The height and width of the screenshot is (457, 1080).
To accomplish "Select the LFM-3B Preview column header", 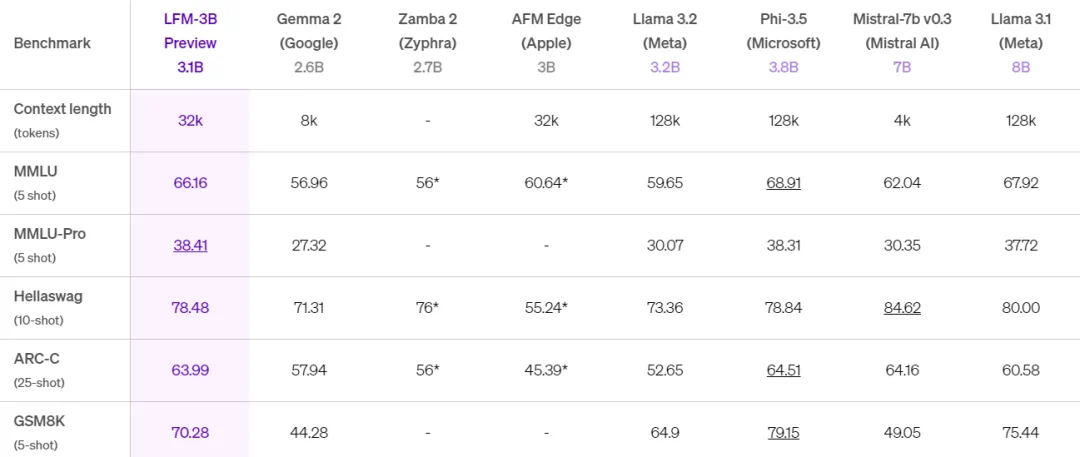I will click(x=190, y=43).
